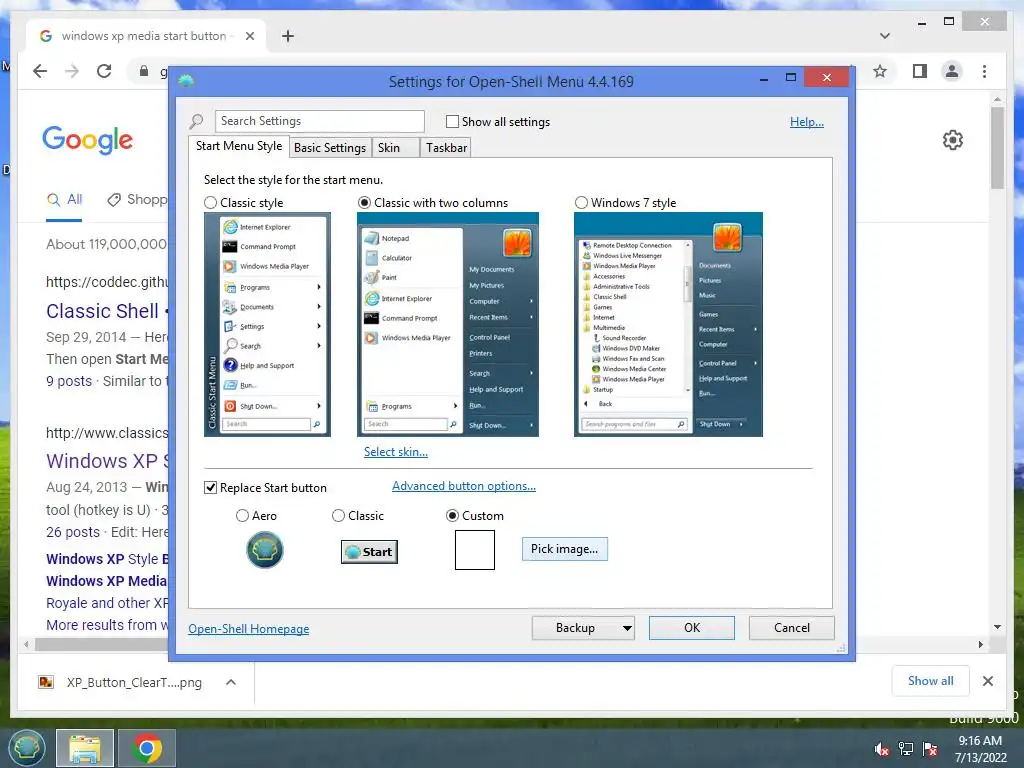Click the XP_Button_ClearT....png download name
The image size is (1024, 768).
point(134,682)
